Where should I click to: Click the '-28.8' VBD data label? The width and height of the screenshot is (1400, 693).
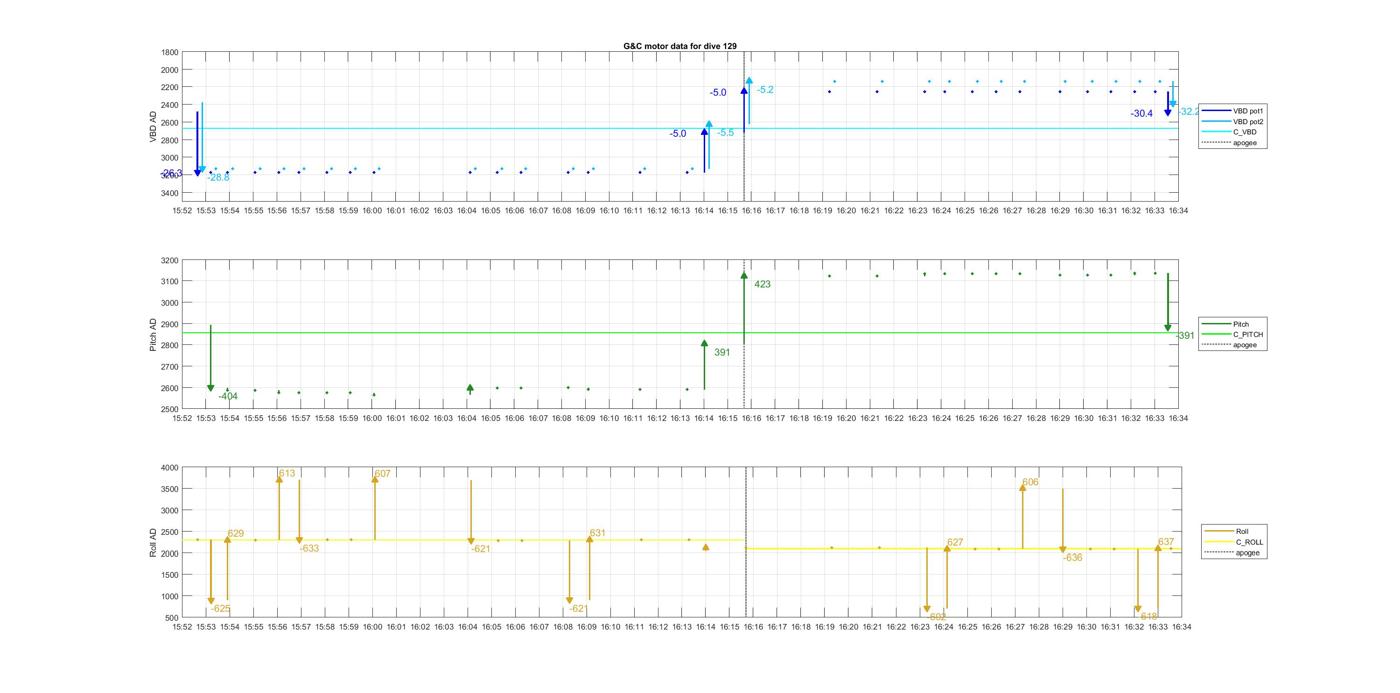pyautogui.click(x=219, y=177)
